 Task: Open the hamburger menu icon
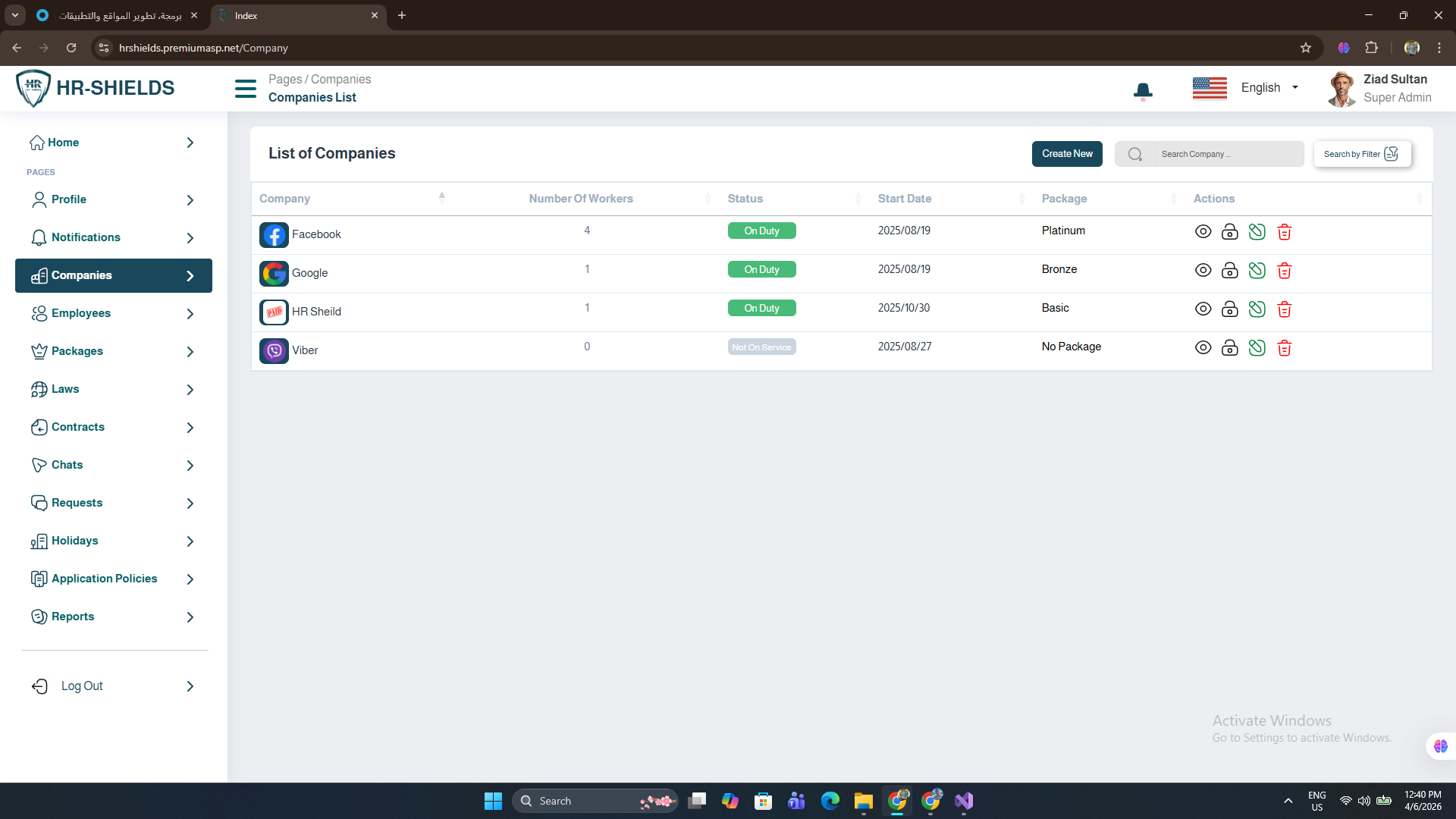click(246, 89)
